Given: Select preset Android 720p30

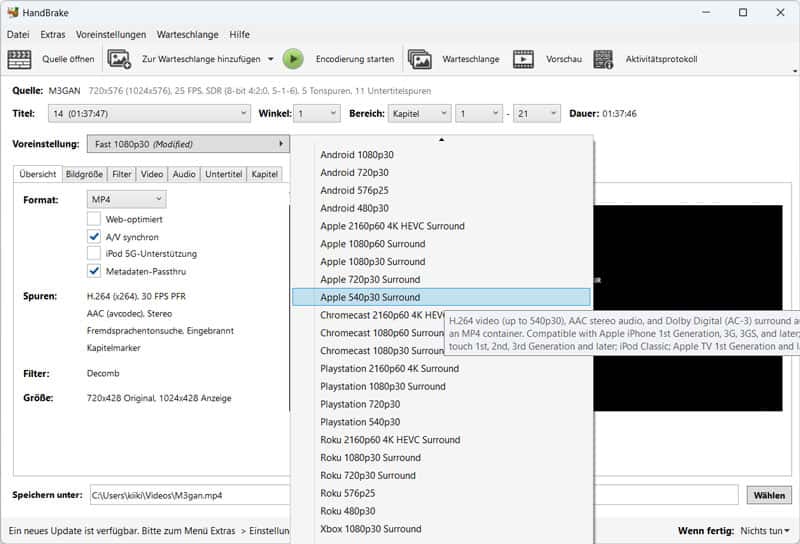Looking at the screenshot, I should (441, 172).
